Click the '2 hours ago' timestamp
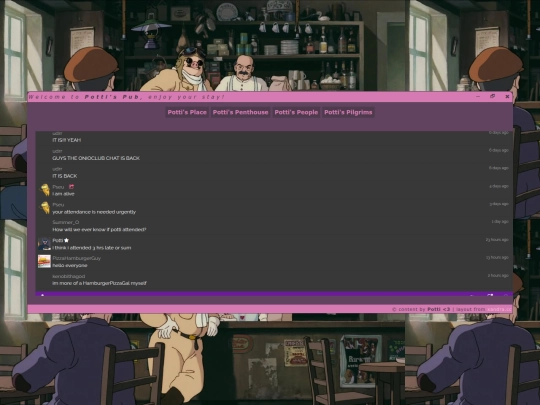This screenshot has width=540, height=405. [x=498, y=276]
